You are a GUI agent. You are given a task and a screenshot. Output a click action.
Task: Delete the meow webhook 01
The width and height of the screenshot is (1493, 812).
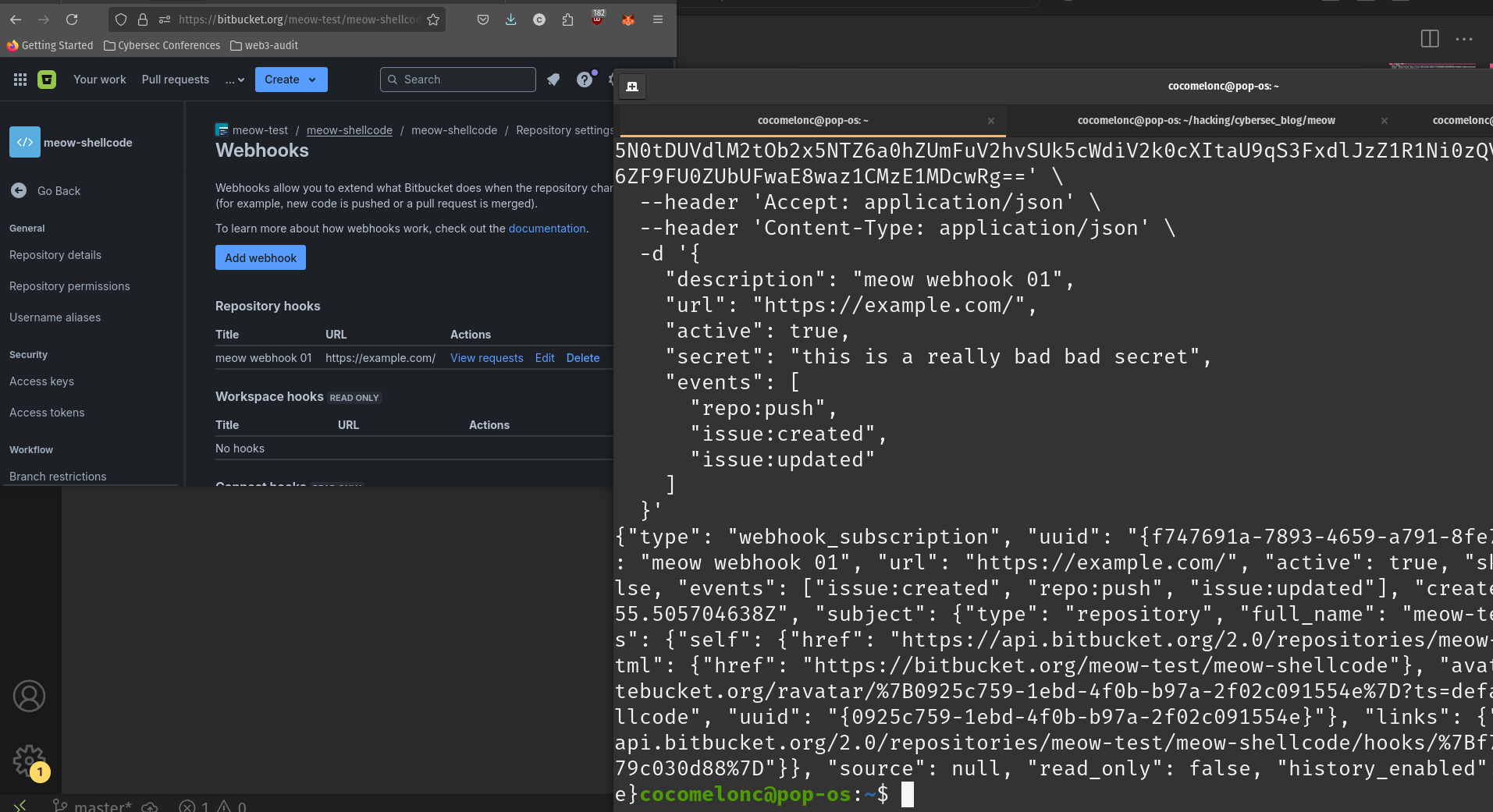pyautogui.click(x=583, y=358)
